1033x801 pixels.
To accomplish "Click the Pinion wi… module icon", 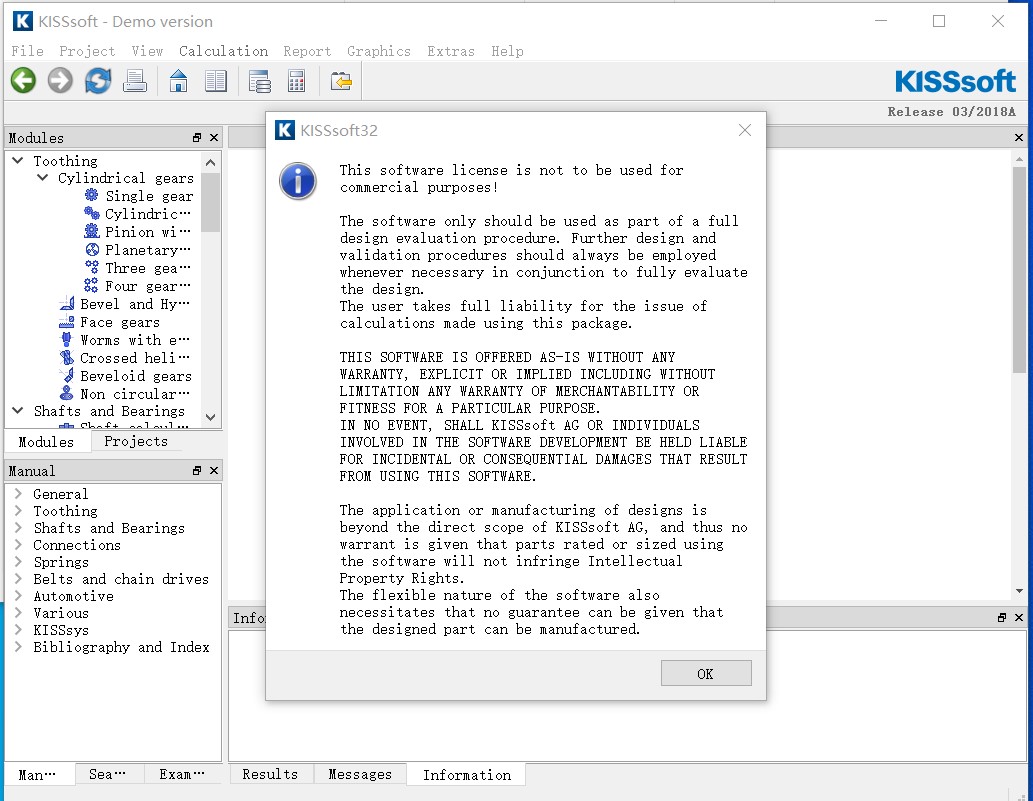I will [92, 231].
